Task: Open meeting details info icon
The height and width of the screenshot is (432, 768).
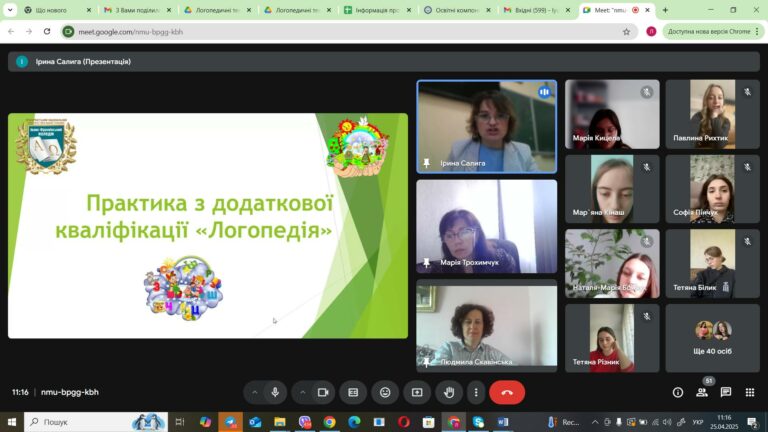Action: [678, 392]
